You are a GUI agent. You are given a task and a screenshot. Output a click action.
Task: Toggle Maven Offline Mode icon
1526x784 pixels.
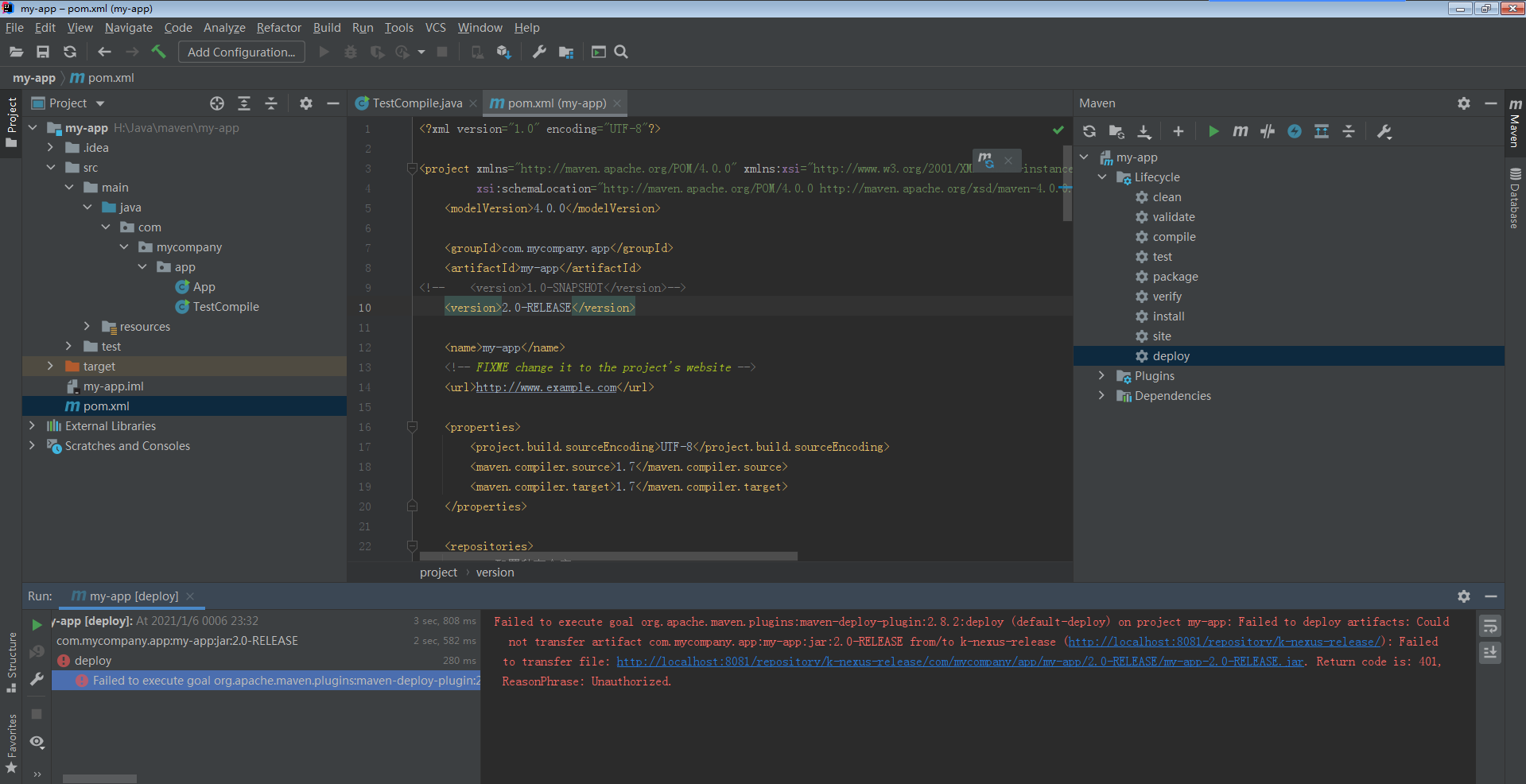coord(1268,132)
